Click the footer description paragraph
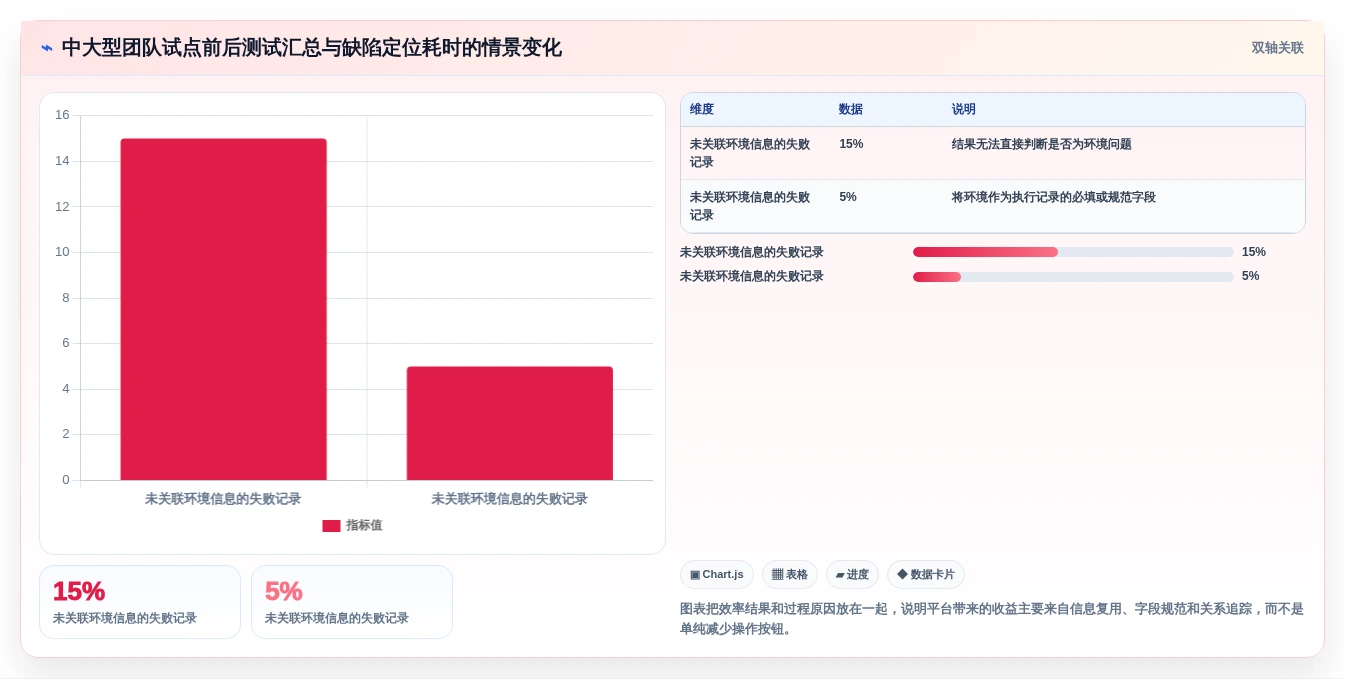Screen dimensions: 1345x679 992,619
